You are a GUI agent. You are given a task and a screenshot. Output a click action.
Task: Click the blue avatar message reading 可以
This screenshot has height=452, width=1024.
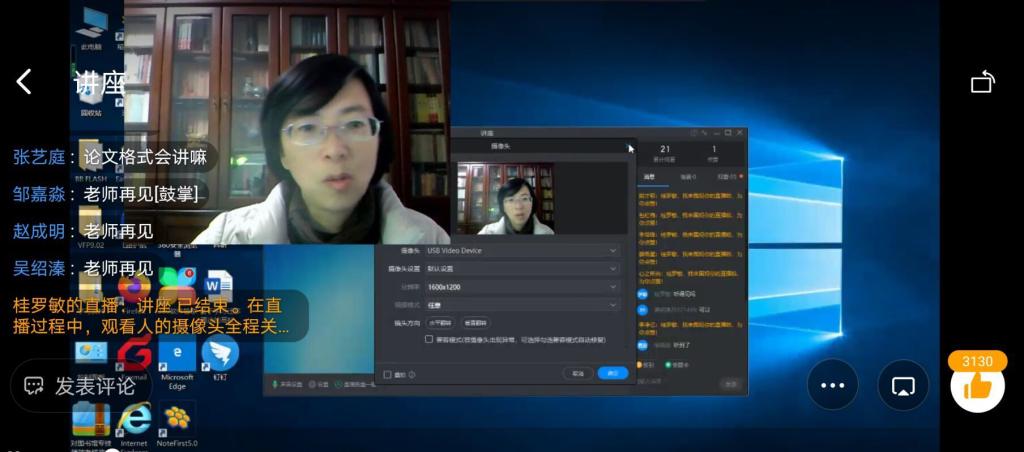coord(673,310)
